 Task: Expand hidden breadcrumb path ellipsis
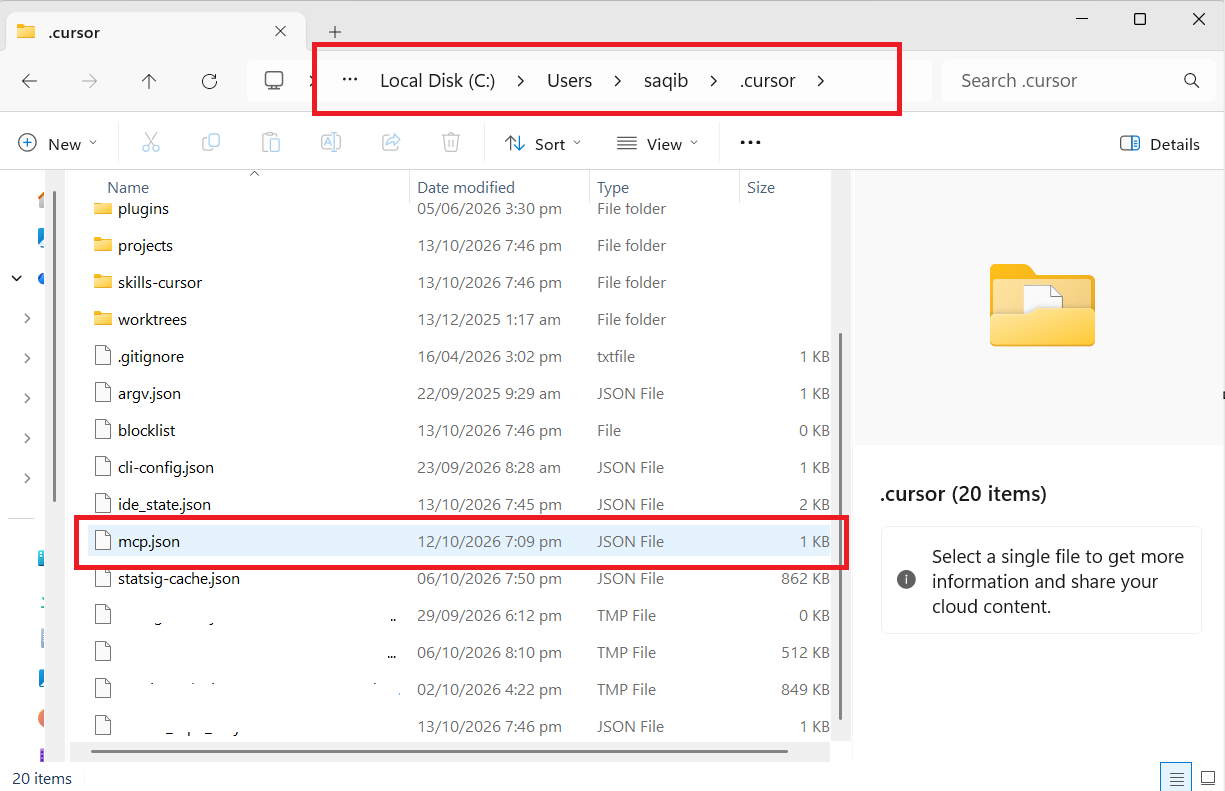(349, 81)
